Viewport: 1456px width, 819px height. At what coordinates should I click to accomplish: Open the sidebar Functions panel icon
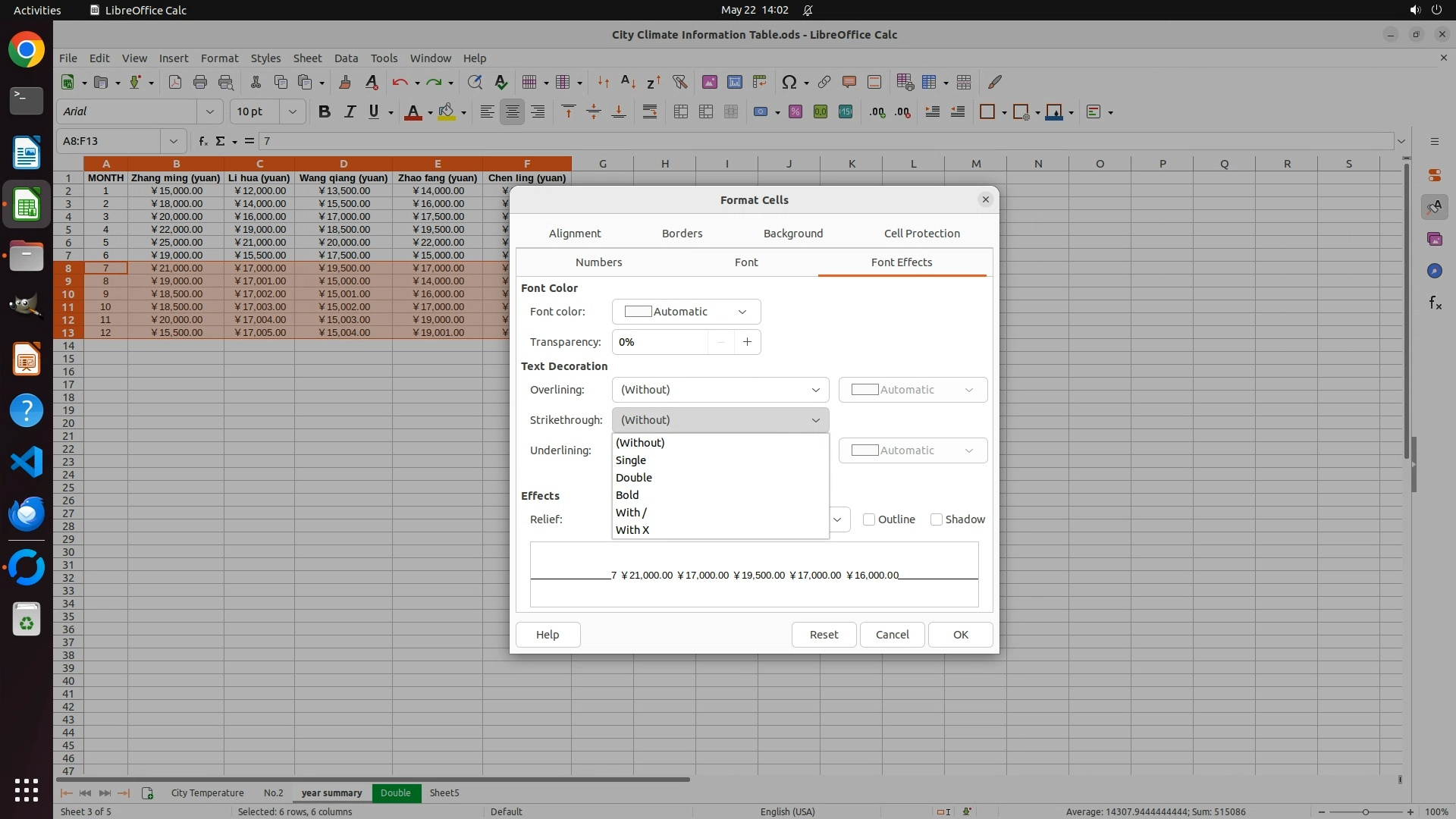click(x=1435, y=303)
